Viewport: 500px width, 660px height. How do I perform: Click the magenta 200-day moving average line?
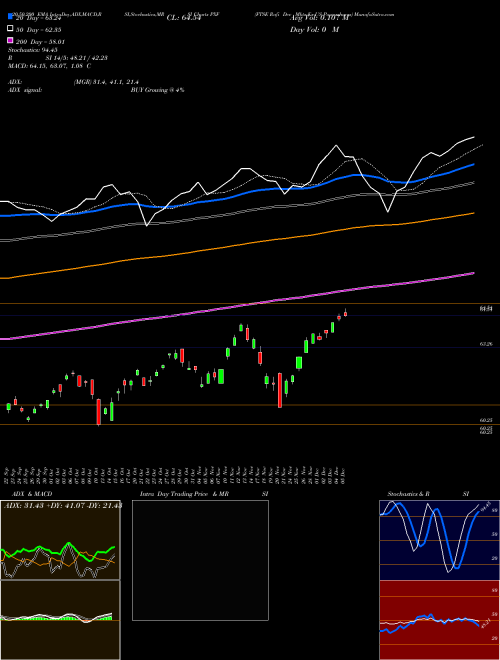[236, 307]
